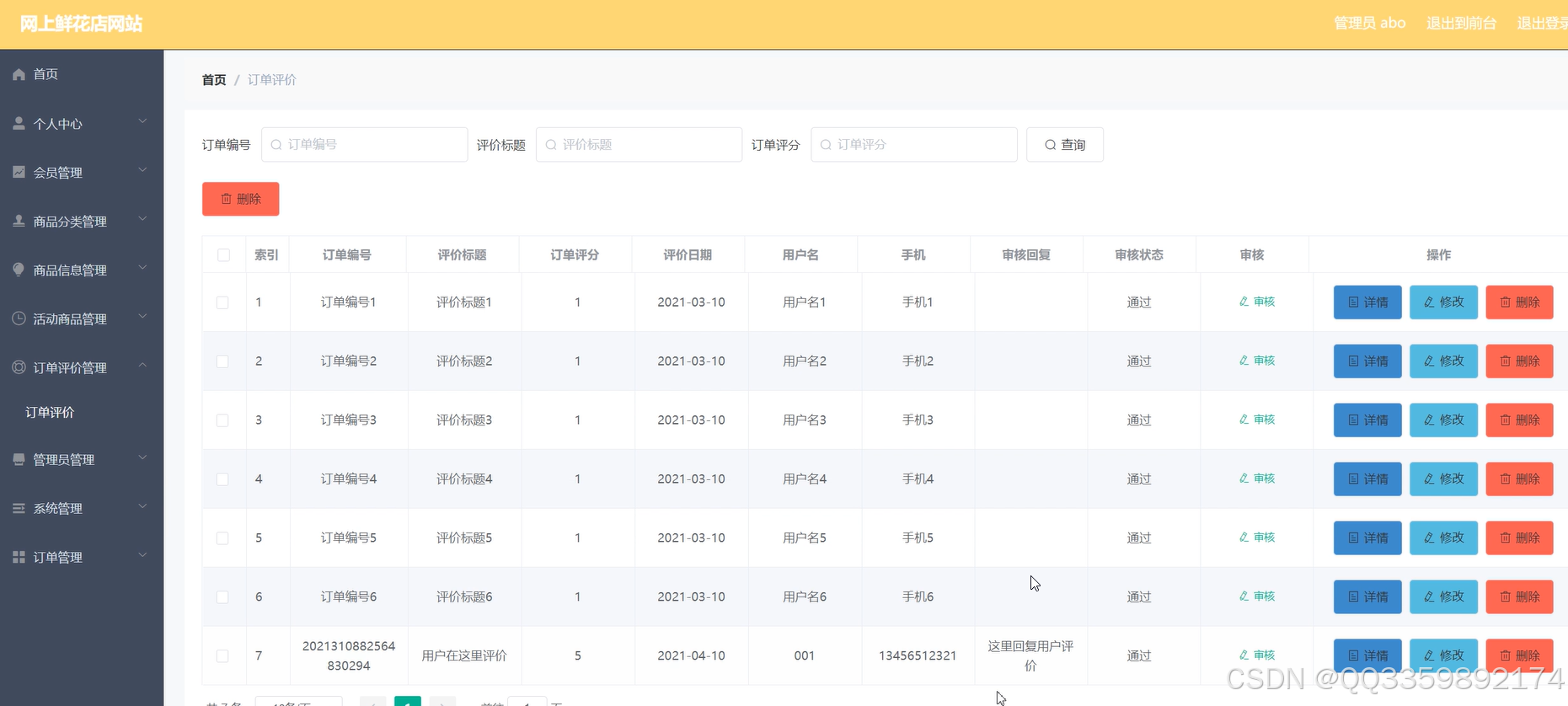Click the clock icon beside 活动商品管理
The width and height of the screenshot is (1568, 706).
pos(19,318)
